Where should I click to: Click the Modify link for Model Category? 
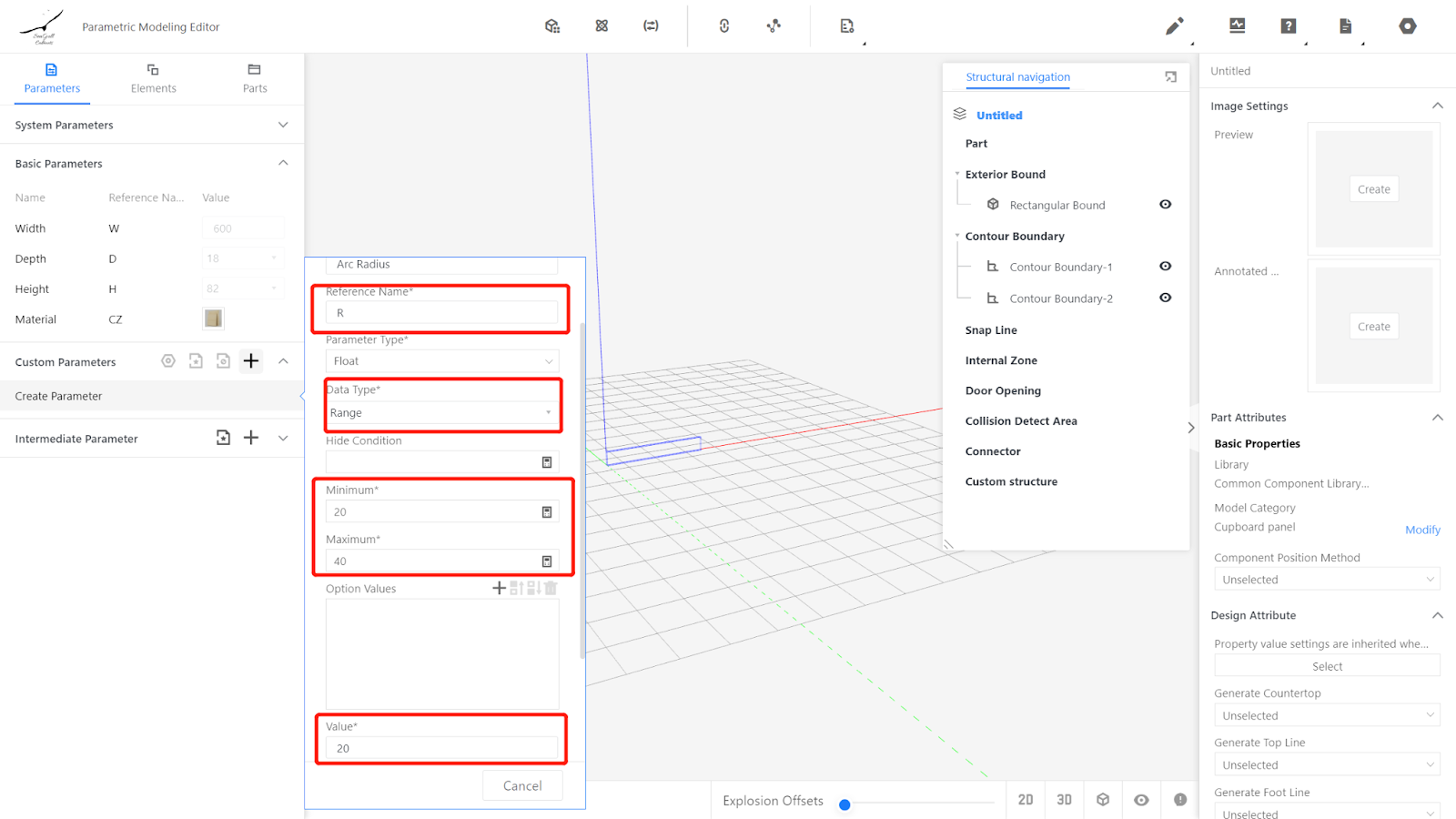pyautogui.click(x=1421, y=530)
